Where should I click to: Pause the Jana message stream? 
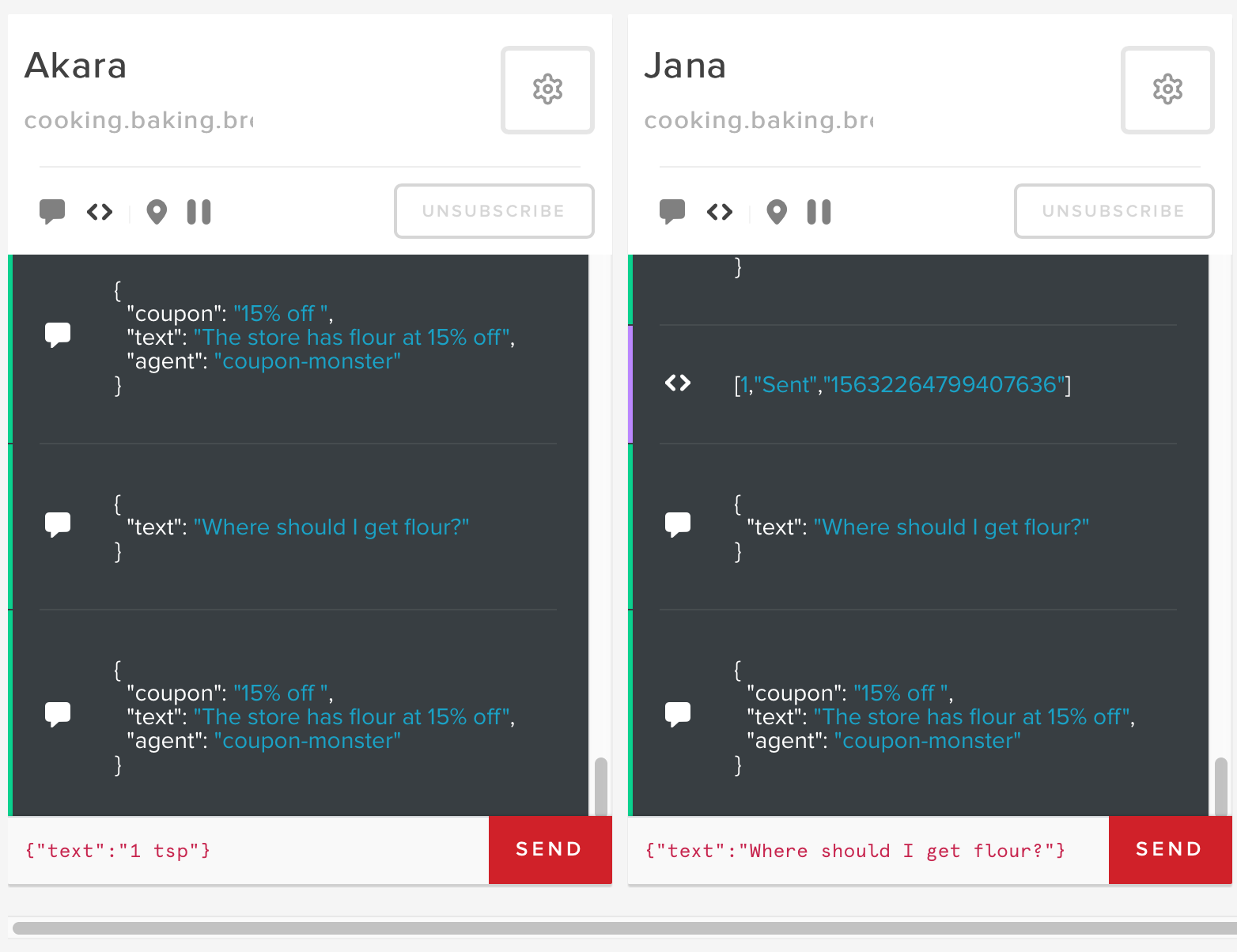[x=819, y=211]
